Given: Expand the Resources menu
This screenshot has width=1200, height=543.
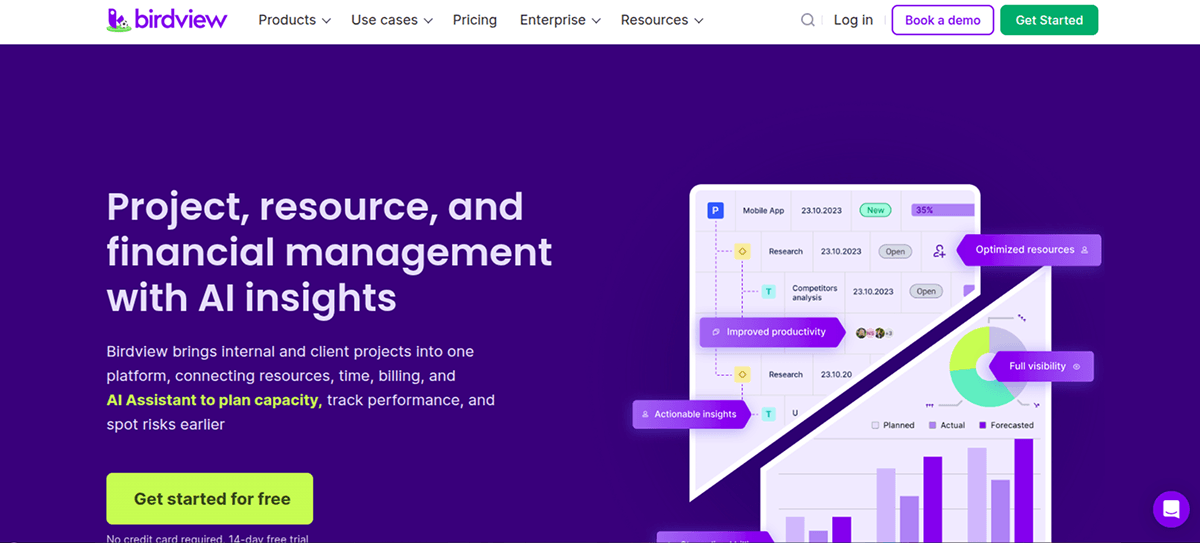Looking at the screenshot, I should coord(662,20).
